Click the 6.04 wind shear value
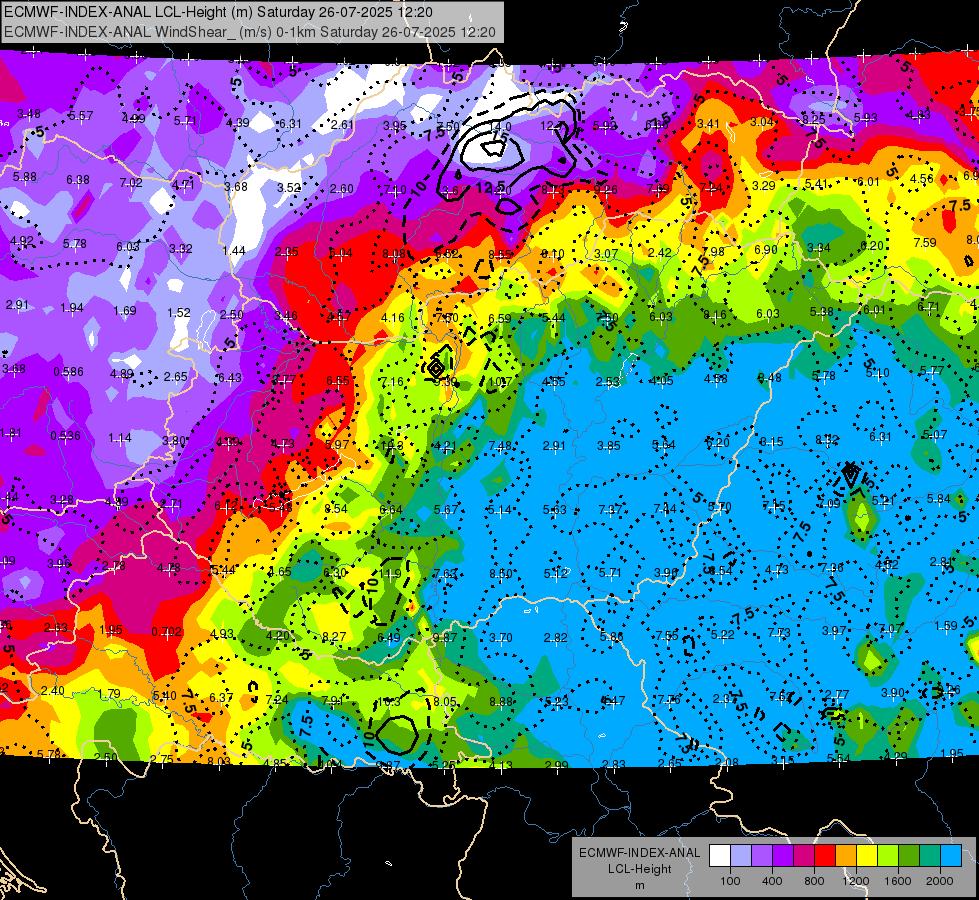979x900 pixels. 341,252
